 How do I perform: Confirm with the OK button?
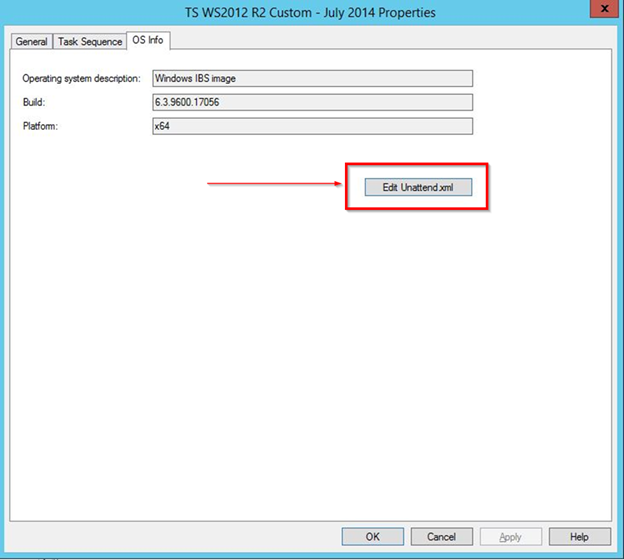click(x=372, y=537)
